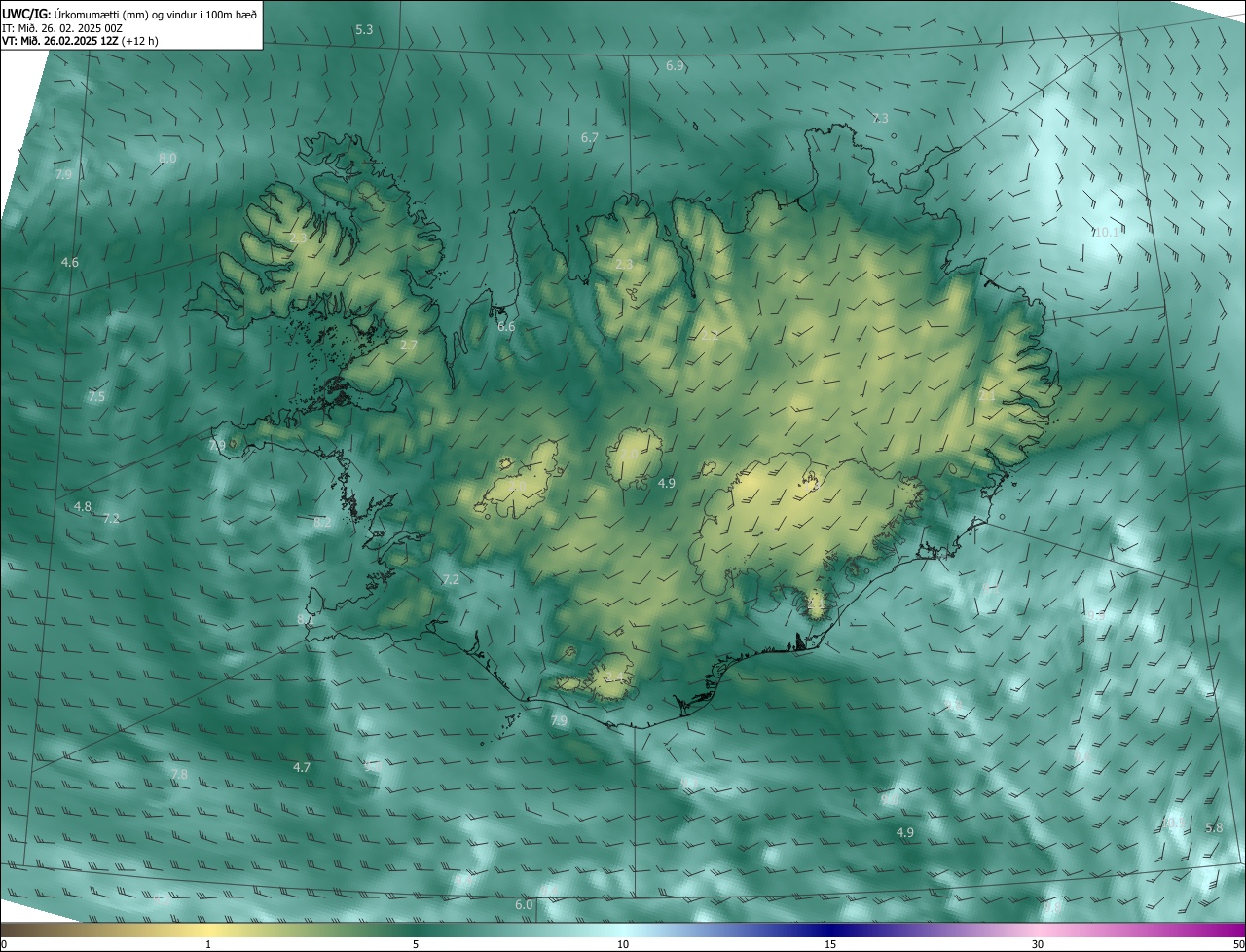This screenshot has width=1246, height=952.
Task: Click the color scale tick label '10'
Action: [623, 945]
